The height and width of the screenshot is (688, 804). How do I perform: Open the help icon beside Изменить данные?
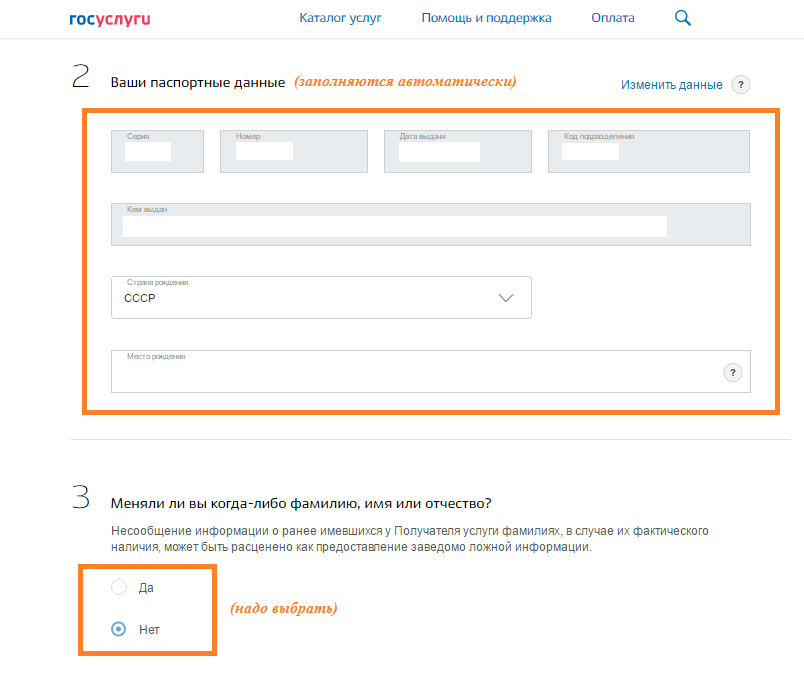(740, 85)
